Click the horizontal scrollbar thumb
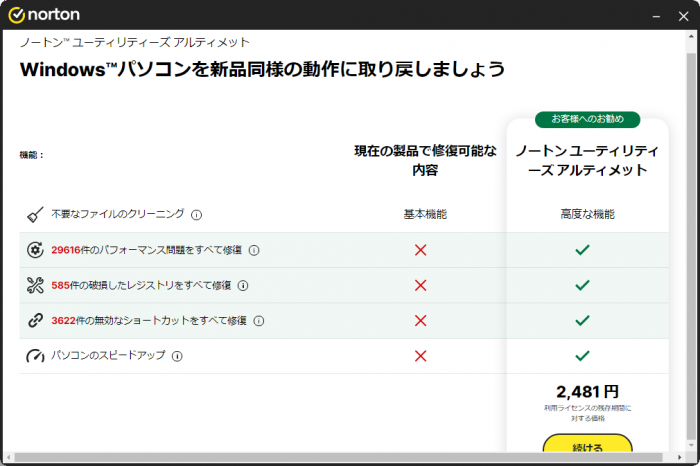The image size is (700, 466). pos(338,458)
